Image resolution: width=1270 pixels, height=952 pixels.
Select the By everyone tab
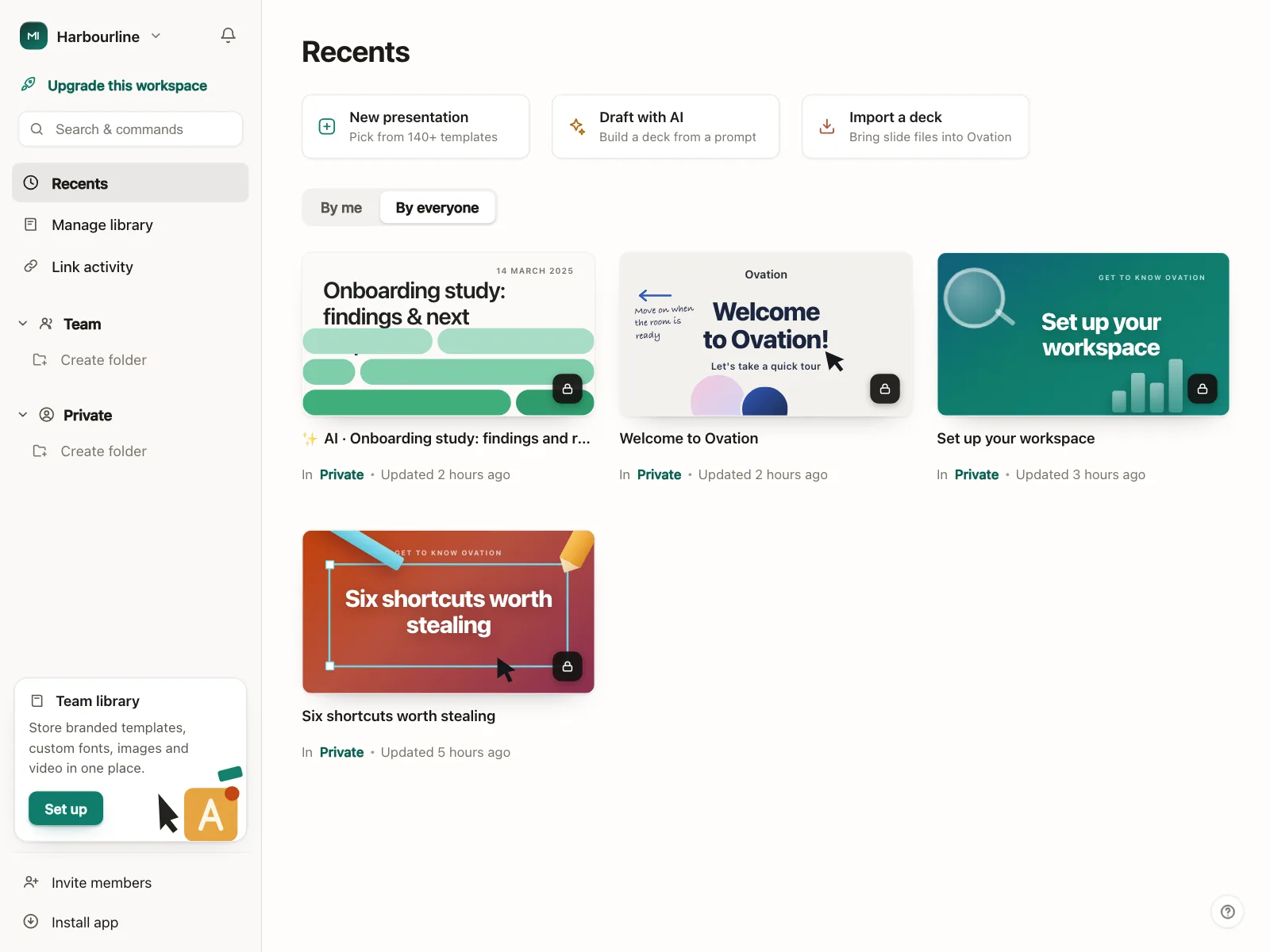[x=437, y=208]
